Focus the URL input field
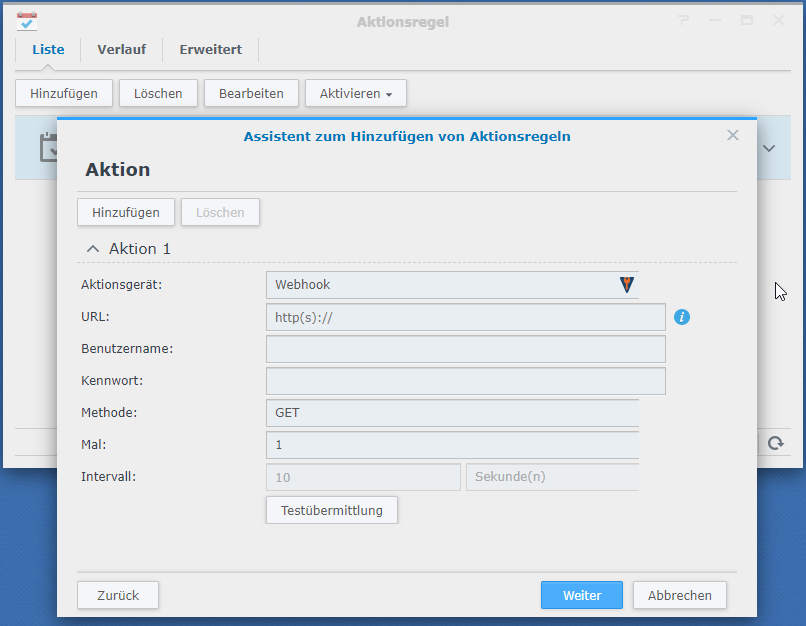 pyautogui.click(x=466, y=317)
